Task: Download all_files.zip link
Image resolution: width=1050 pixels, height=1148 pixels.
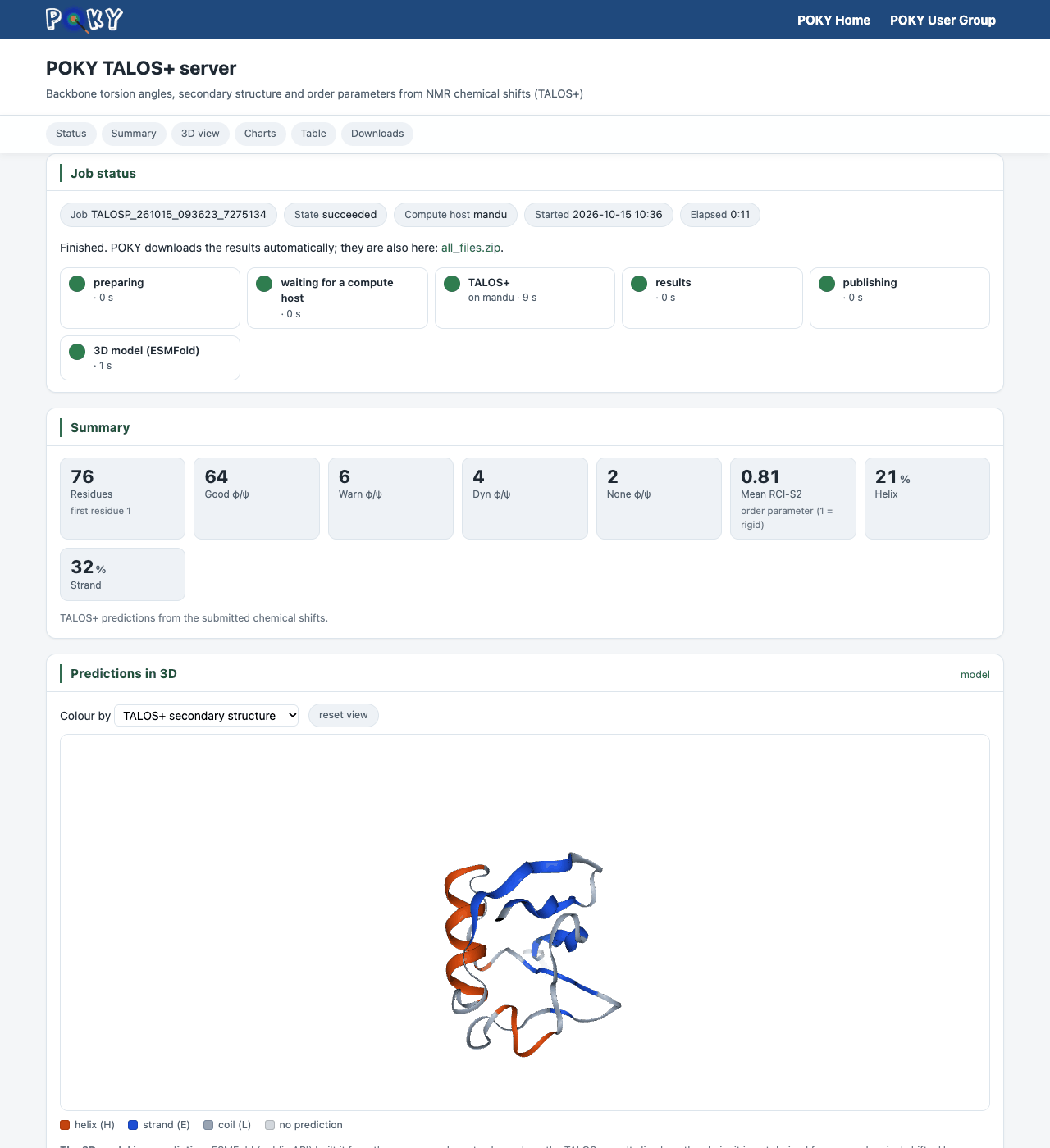Action: click(471, 248)
